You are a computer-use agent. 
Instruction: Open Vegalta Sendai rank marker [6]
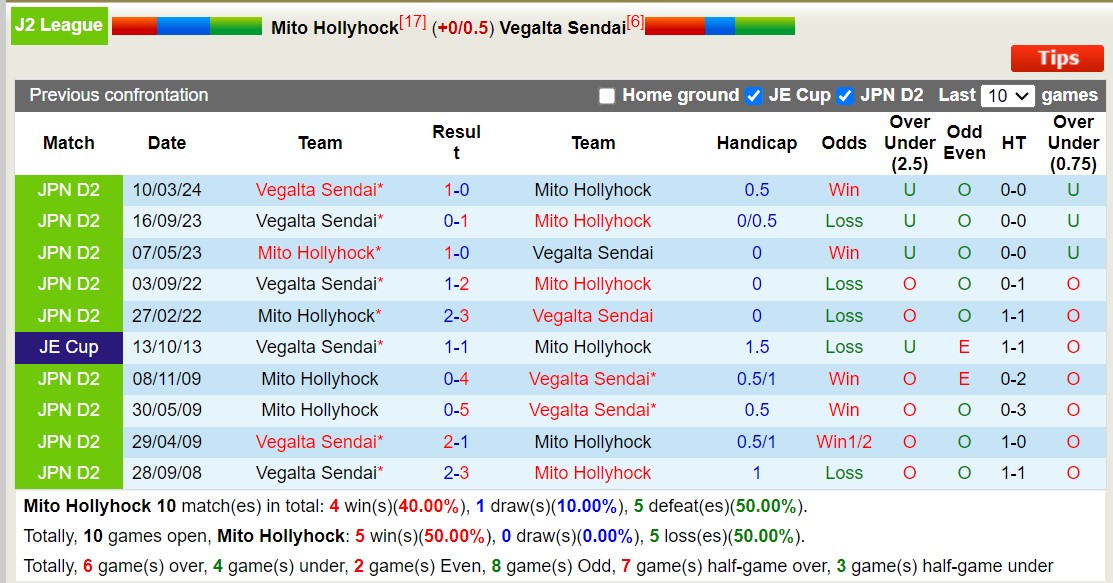pos(635,21)
